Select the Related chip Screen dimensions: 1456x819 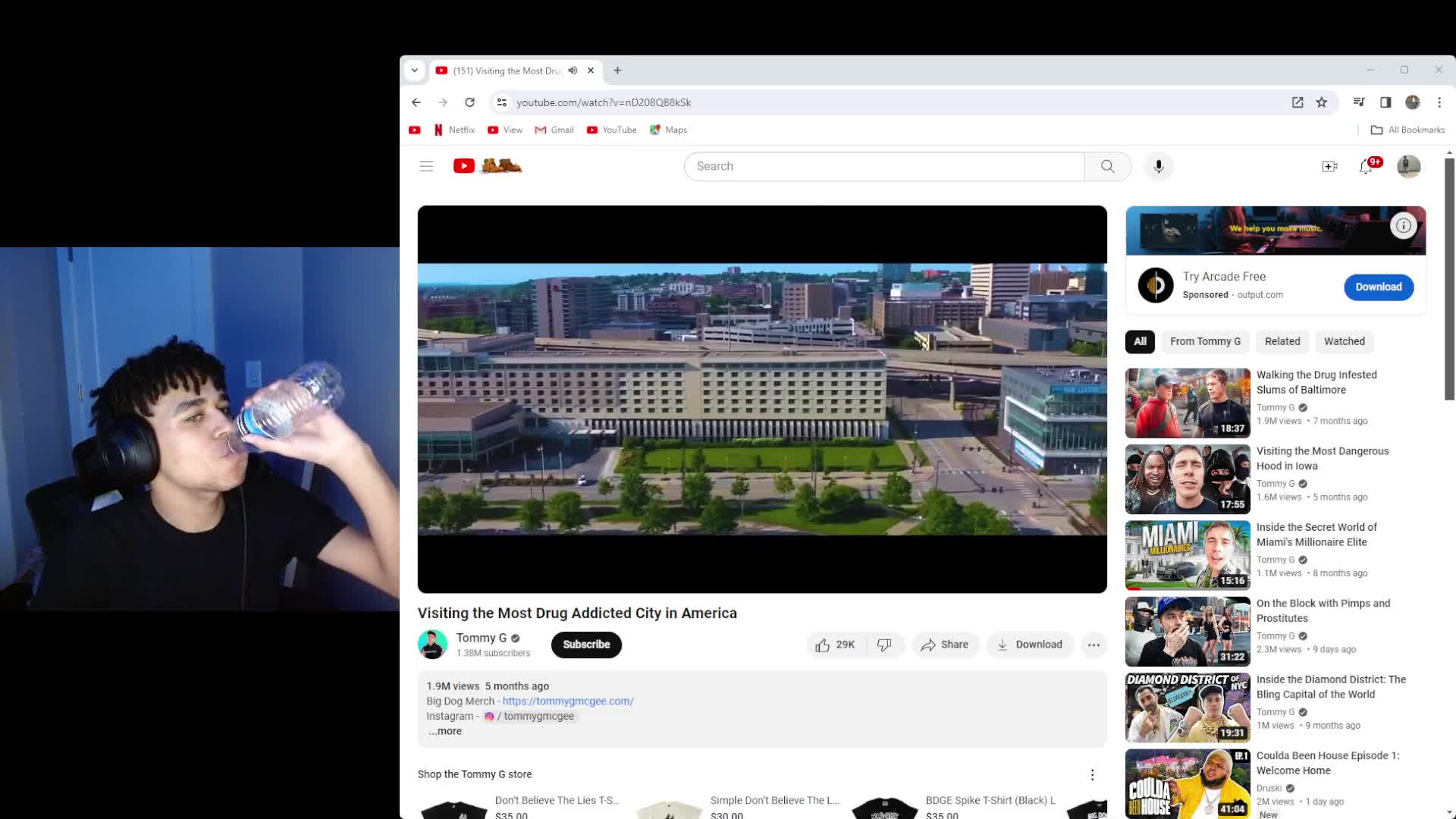click(x=1282, y=341)
